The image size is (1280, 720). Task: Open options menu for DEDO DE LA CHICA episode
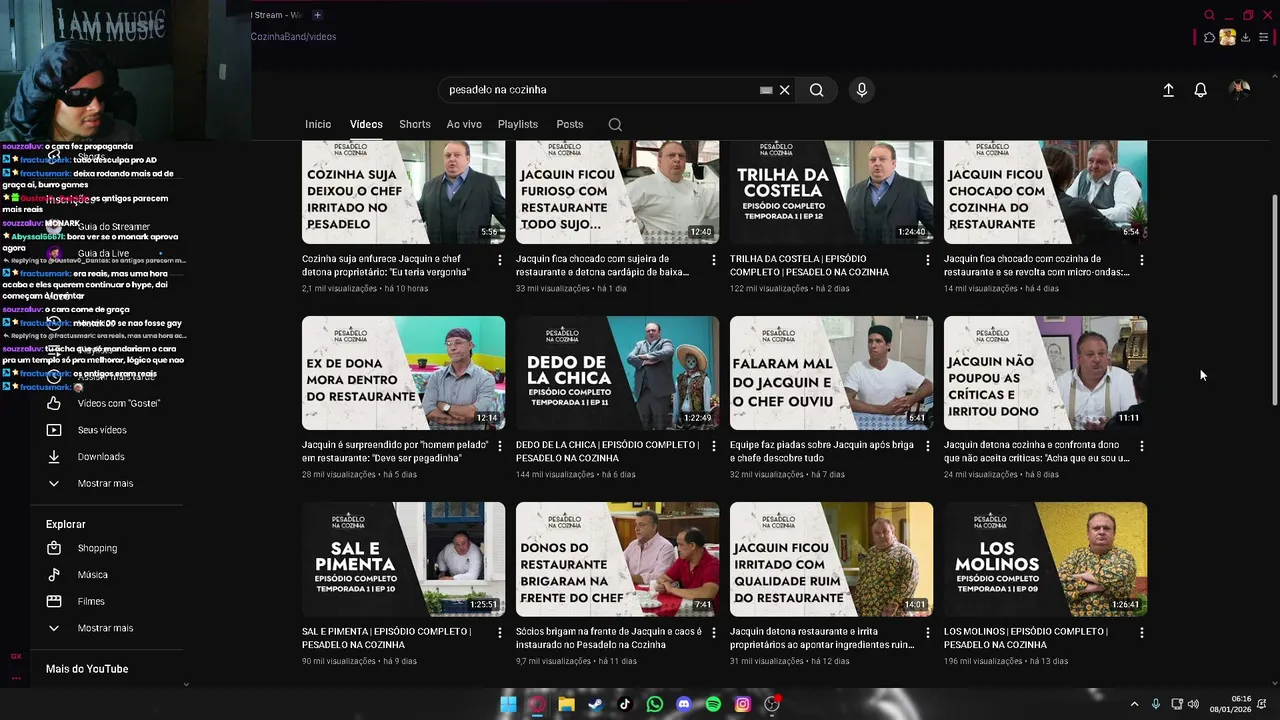(714, 446)
